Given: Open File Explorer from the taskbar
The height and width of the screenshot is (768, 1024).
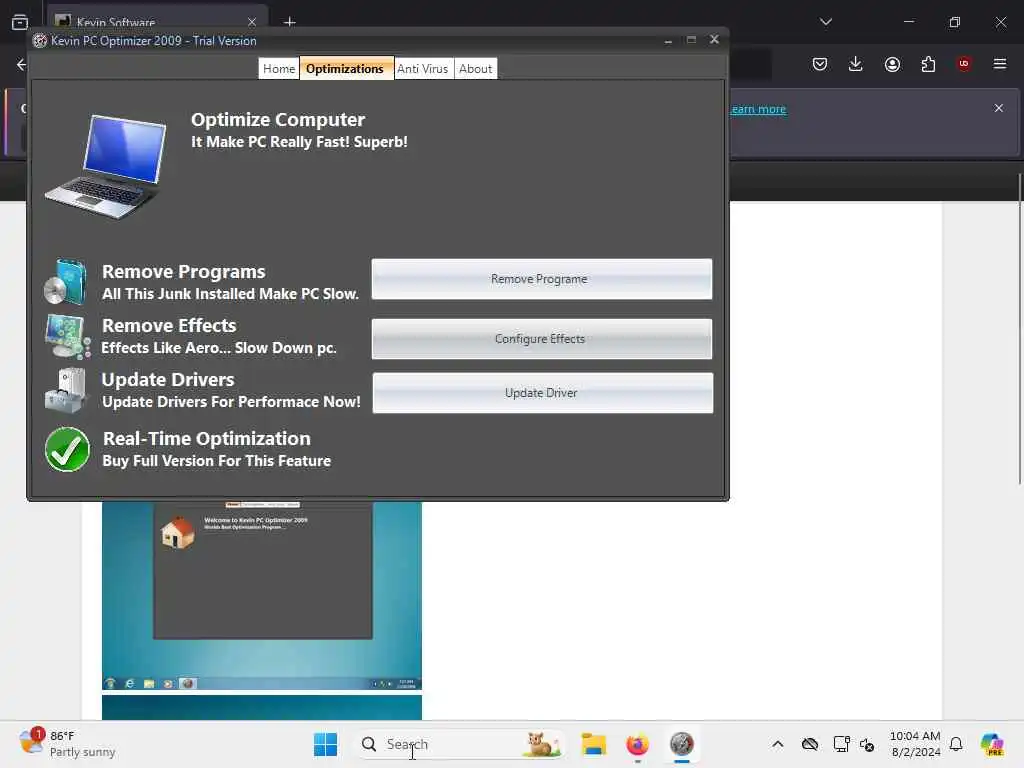Looking at the screenshot, I should pos(594,744).
